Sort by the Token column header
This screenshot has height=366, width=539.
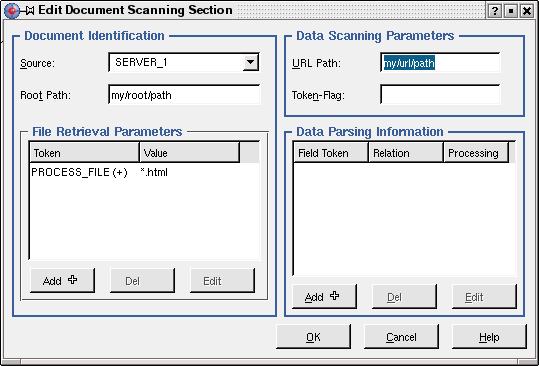click(85, 152)
